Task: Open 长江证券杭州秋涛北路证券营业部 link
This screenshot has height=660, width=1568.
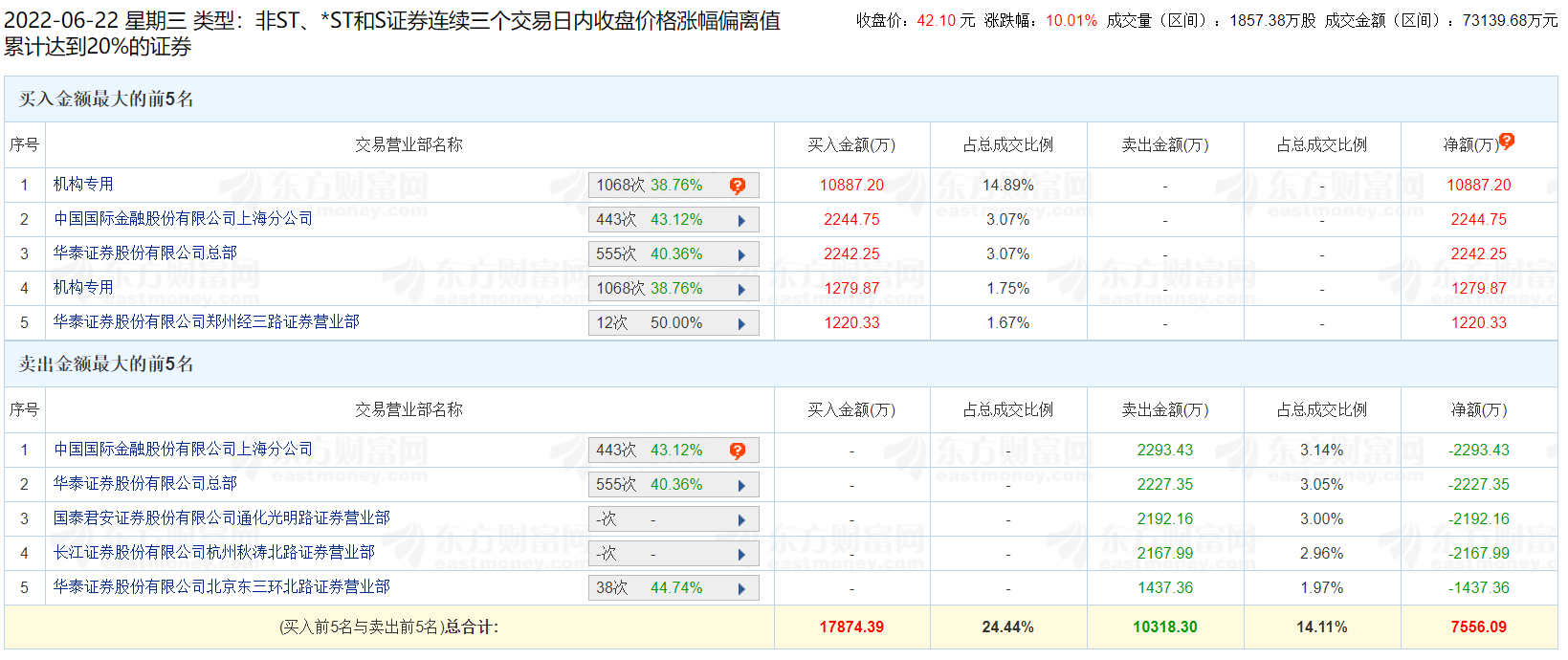Action: coord(214,553)
